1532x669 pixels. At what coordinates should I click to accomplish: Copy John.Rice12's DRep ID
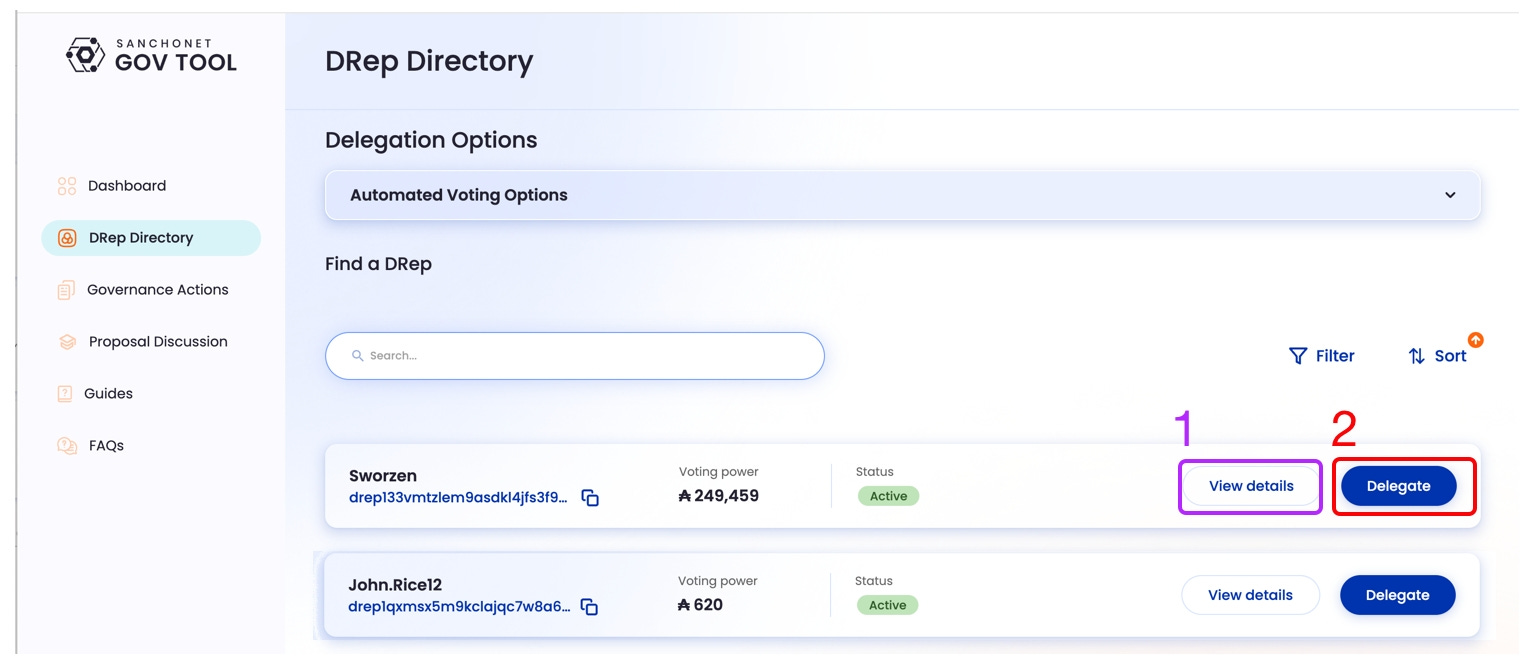pyautogui.click(x=589, y=607)
